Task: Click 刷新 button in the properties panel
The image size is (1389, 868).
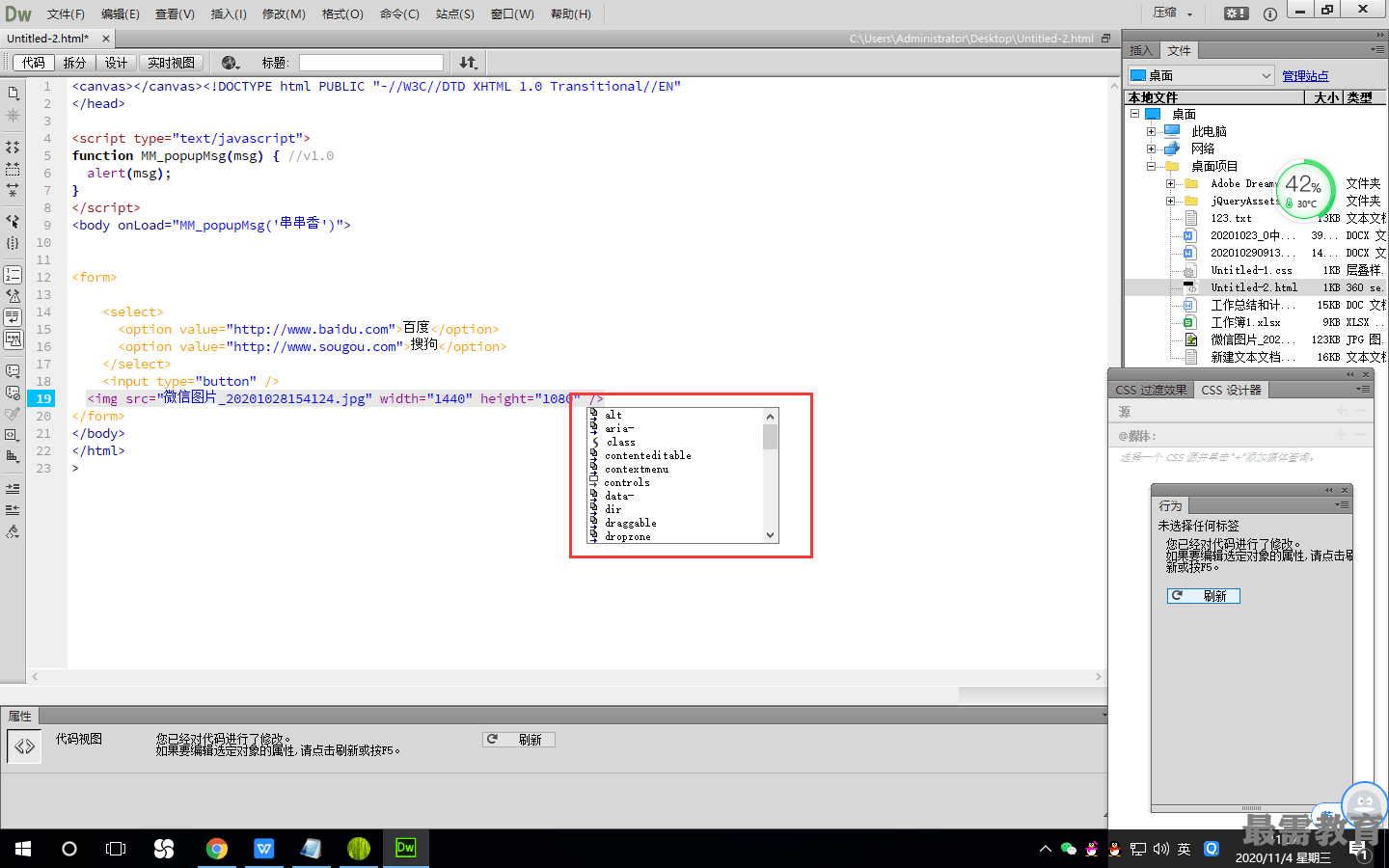Action: [x=519, y=740]
